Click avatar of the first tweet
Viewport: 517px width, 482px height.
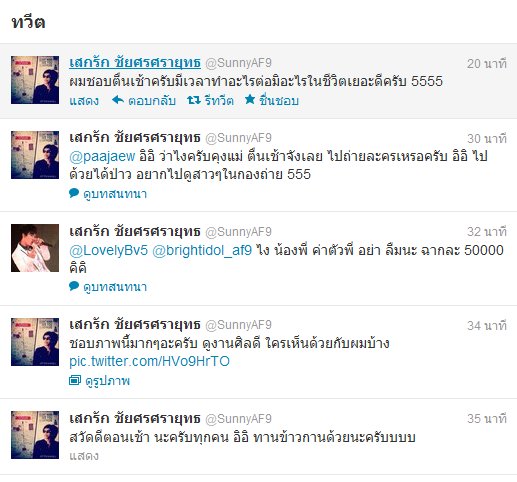(x=35, y=80)
